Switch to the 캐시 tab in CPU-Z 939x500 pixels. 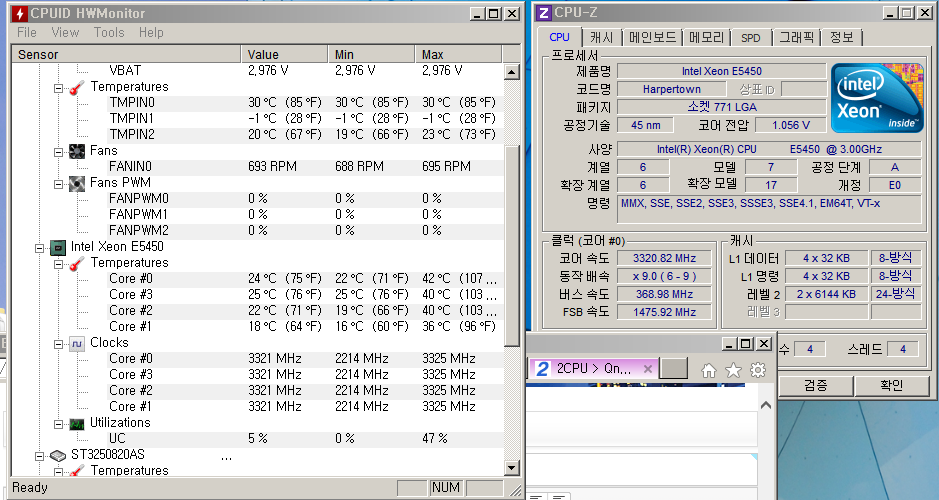(602, 37)
